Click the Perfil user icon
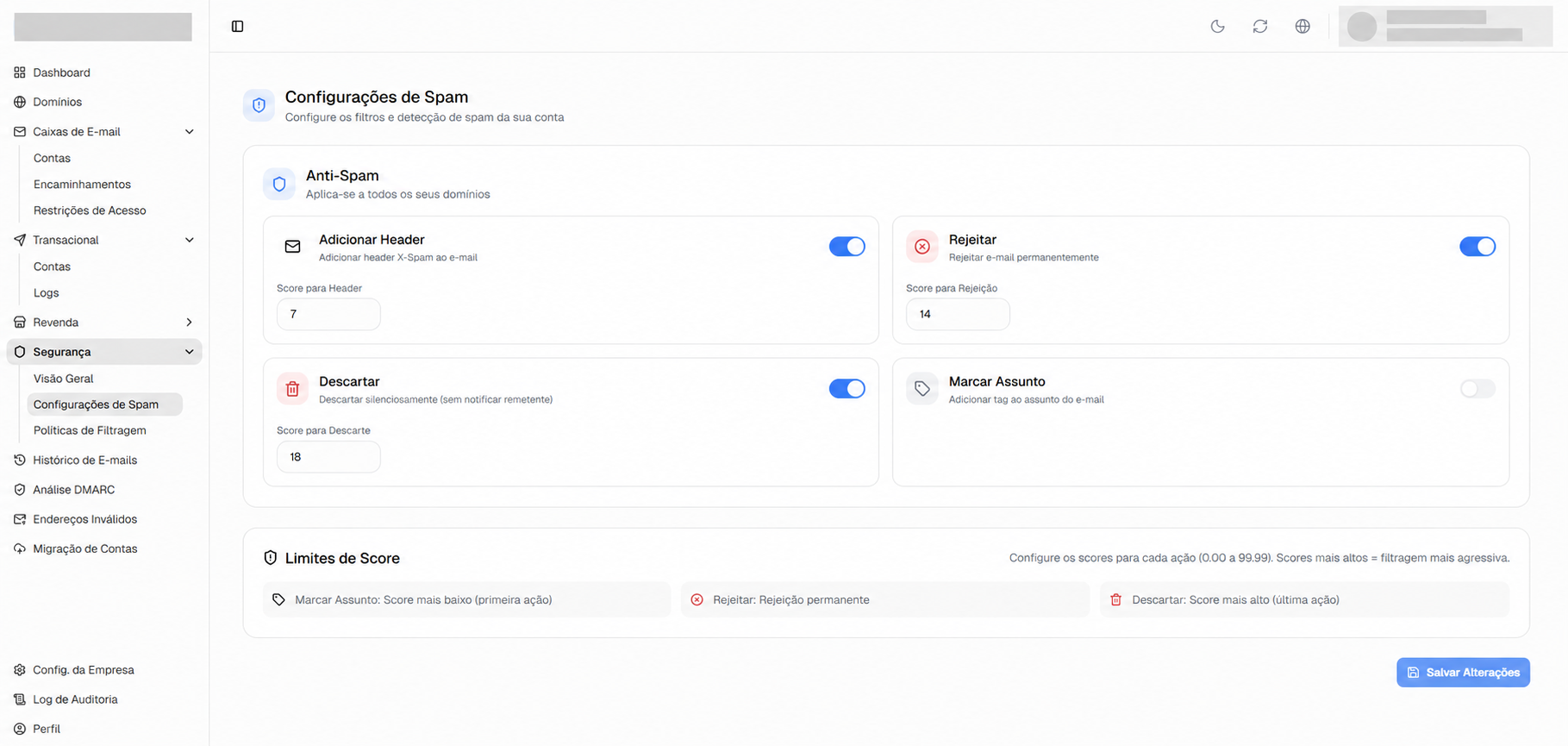This screenshot has width=1568, height=746. pyautogui.click(x=20, y=729)
